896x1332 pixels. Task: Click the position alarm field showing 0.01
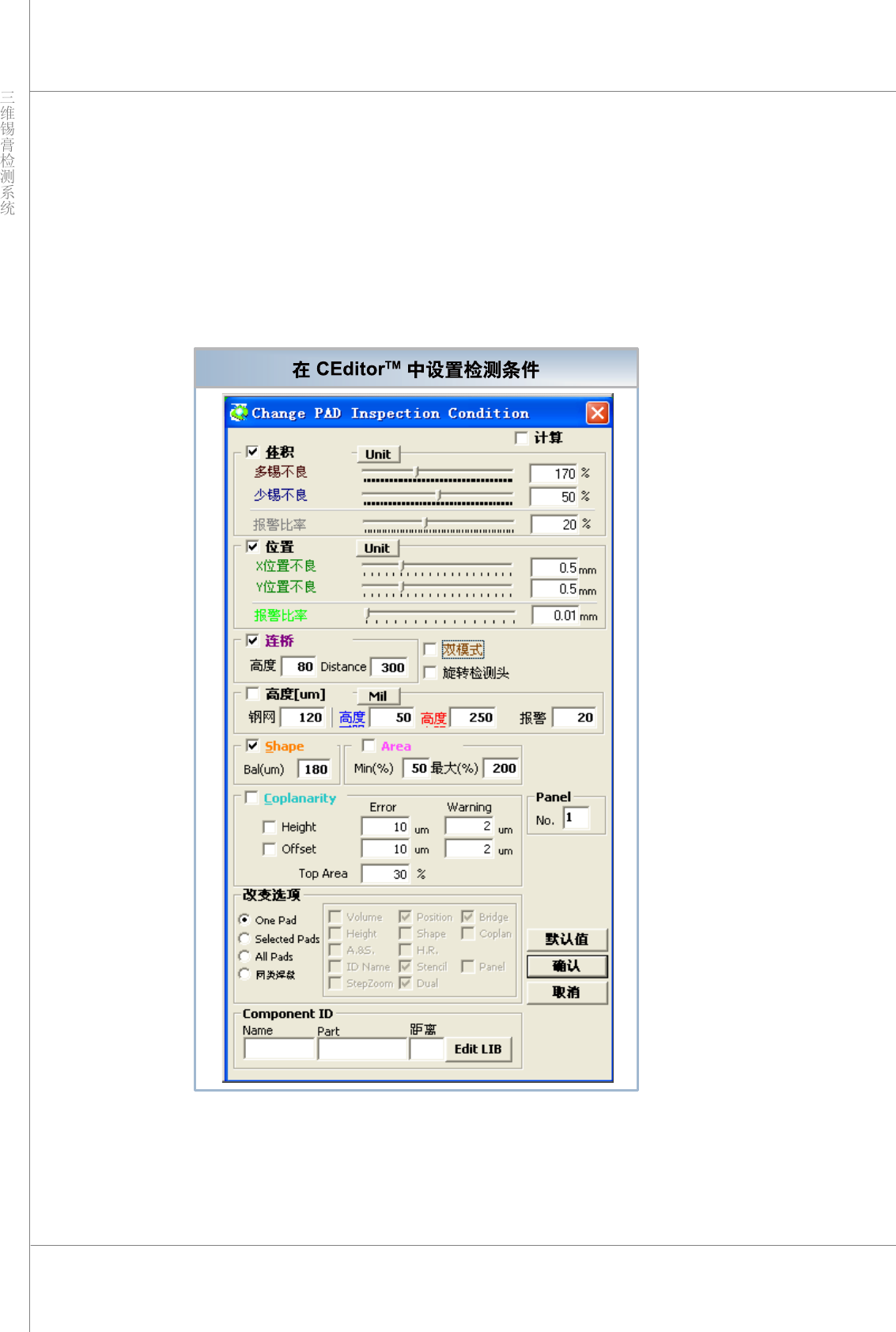pyautogui.click(x=556, y=615)
